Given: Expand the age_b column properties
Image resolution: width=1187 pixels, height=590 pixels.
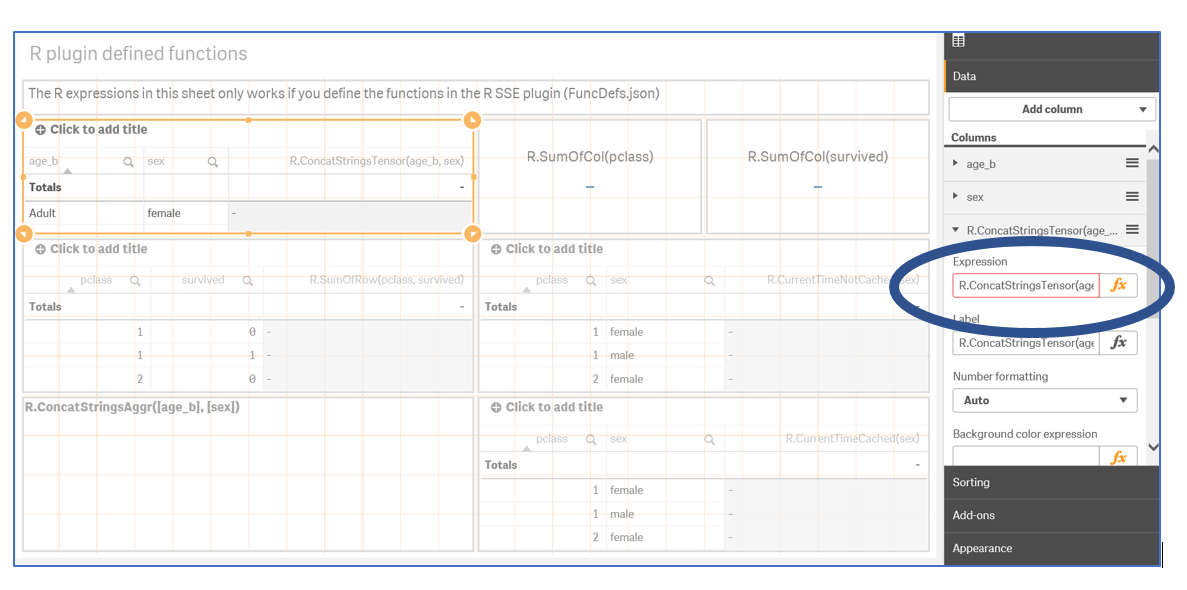Looking at the screenshot, I should [956, 163].
